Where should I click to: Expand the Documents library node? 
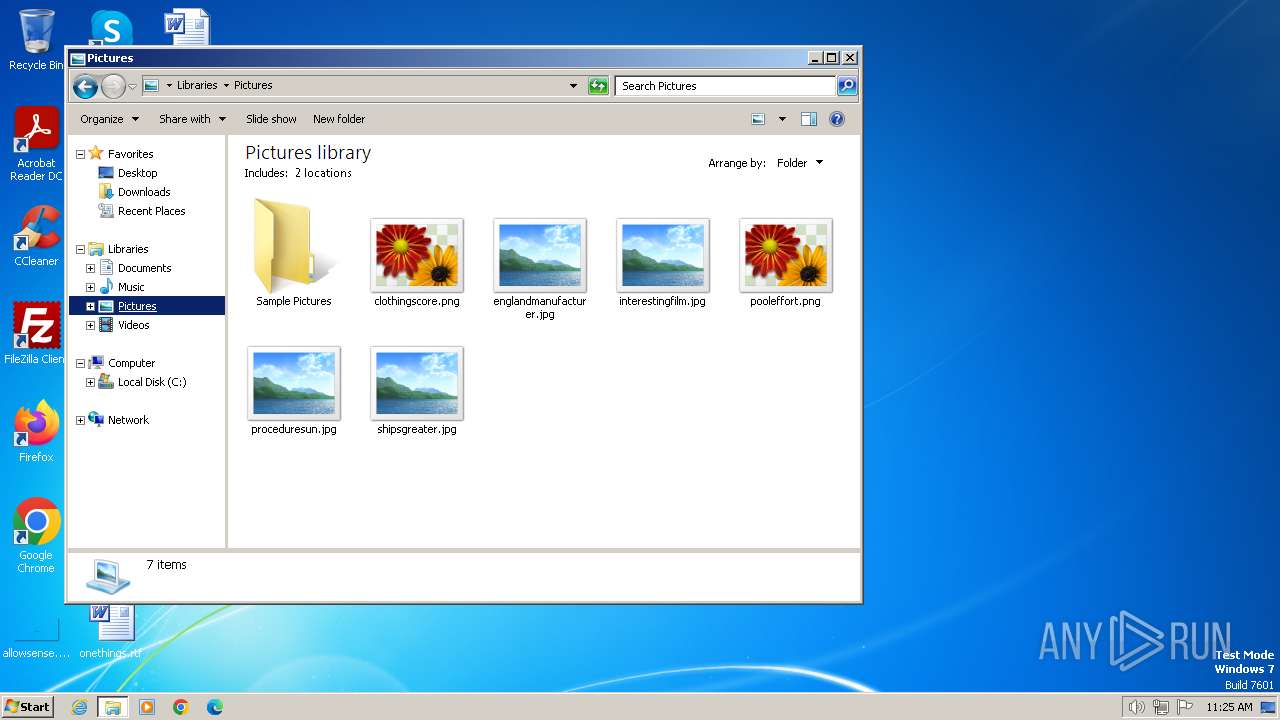[x=91, y=268]
